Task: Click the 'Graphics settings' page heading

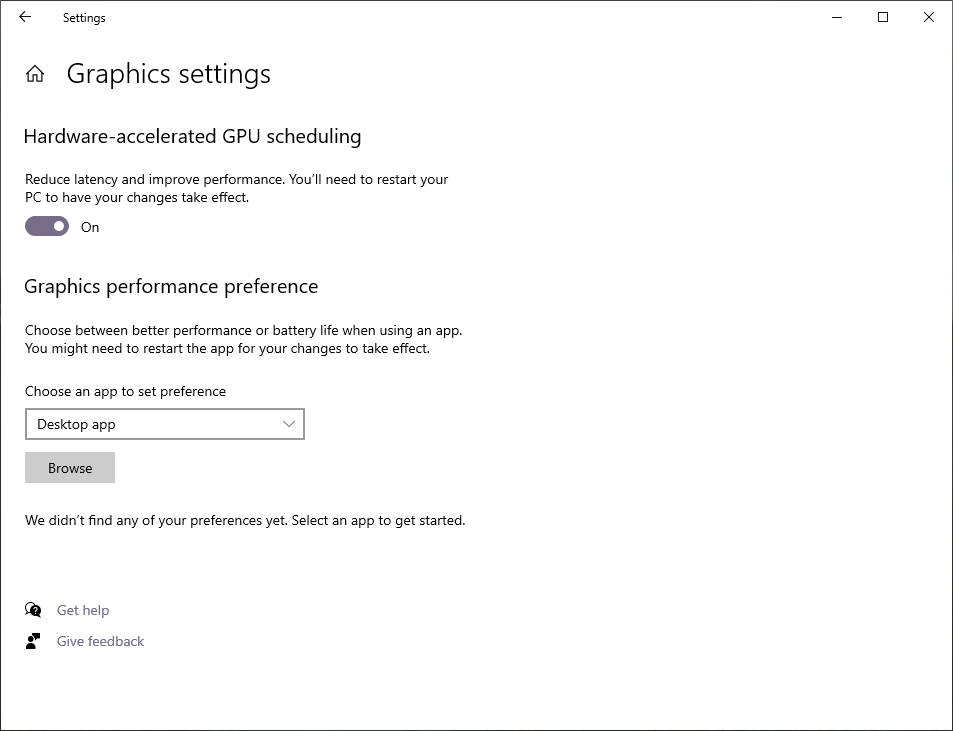Action: pos(168,74)
